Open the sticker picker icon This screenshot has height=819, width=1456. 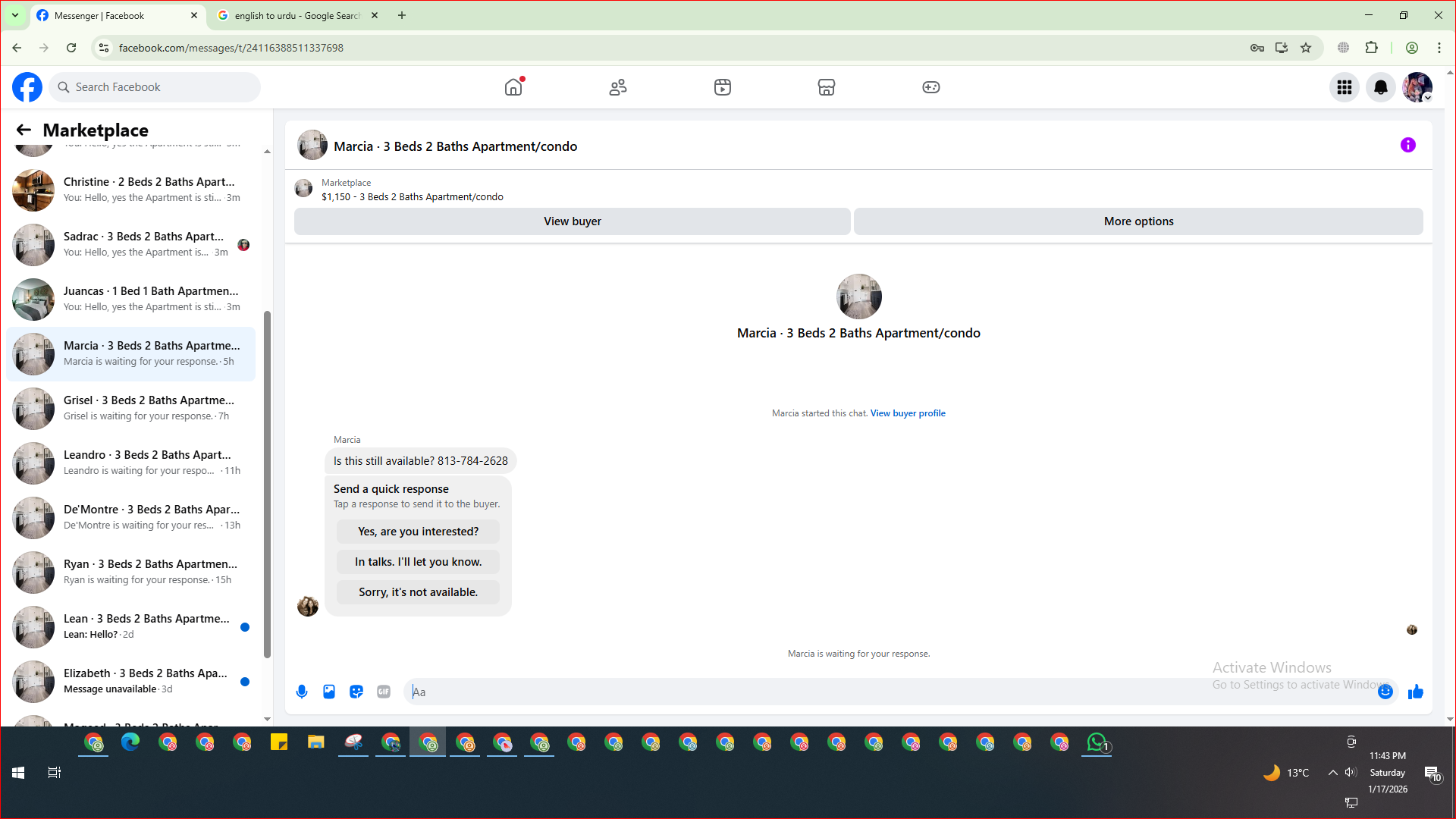point(356,692)
